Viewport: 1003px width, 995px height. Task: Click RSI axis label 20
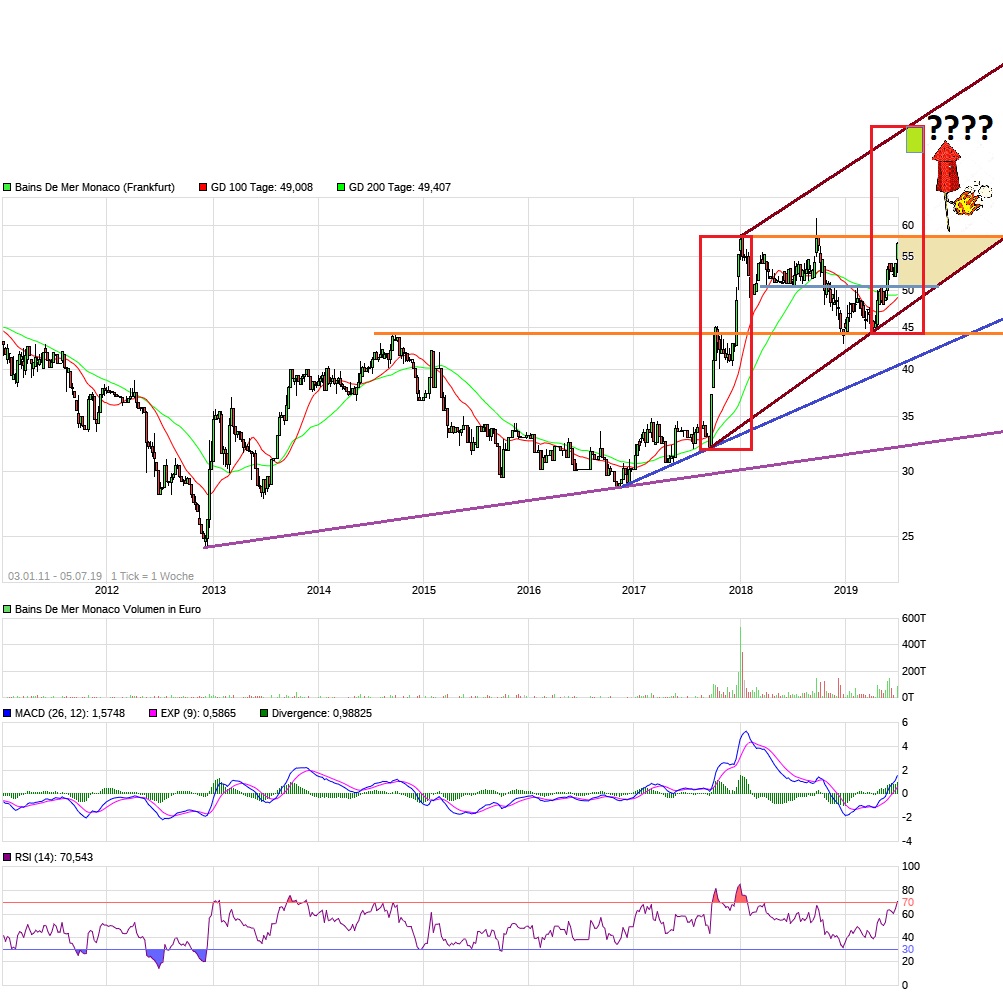[908, 962]
